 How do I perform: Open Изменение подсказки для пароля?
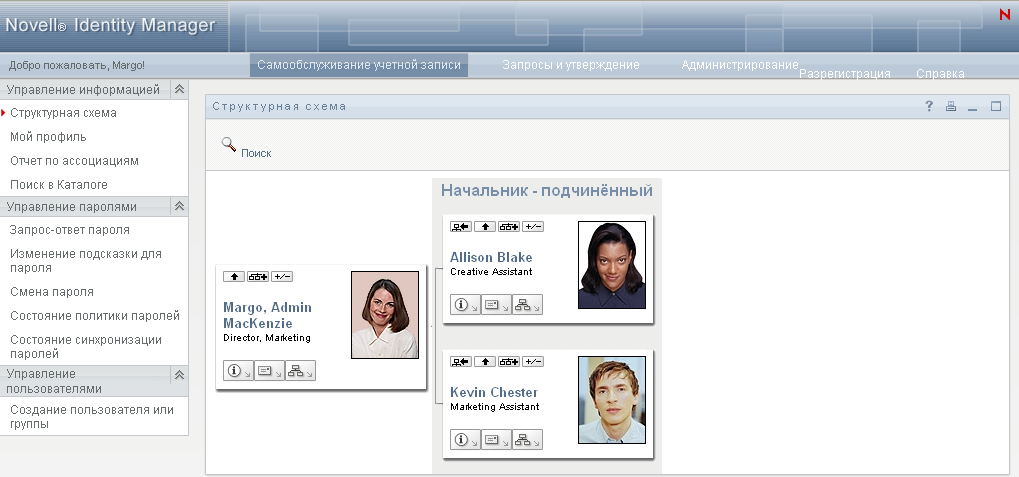click(x=86, y=261)
